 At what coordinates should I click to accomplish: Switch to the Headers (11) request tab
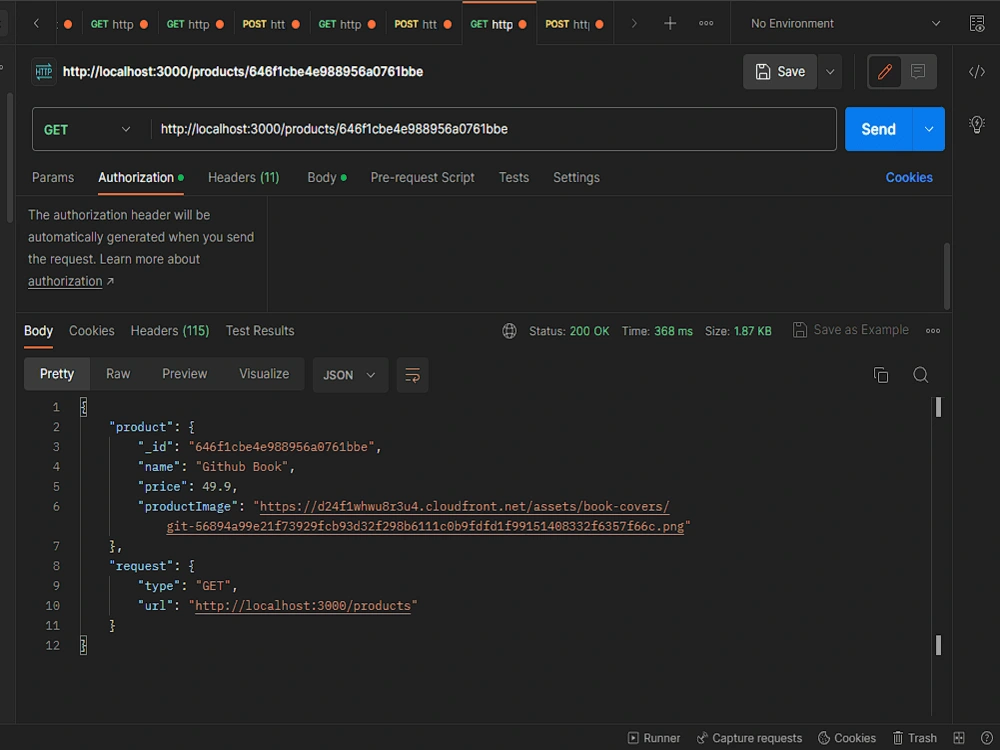(243, 177)
